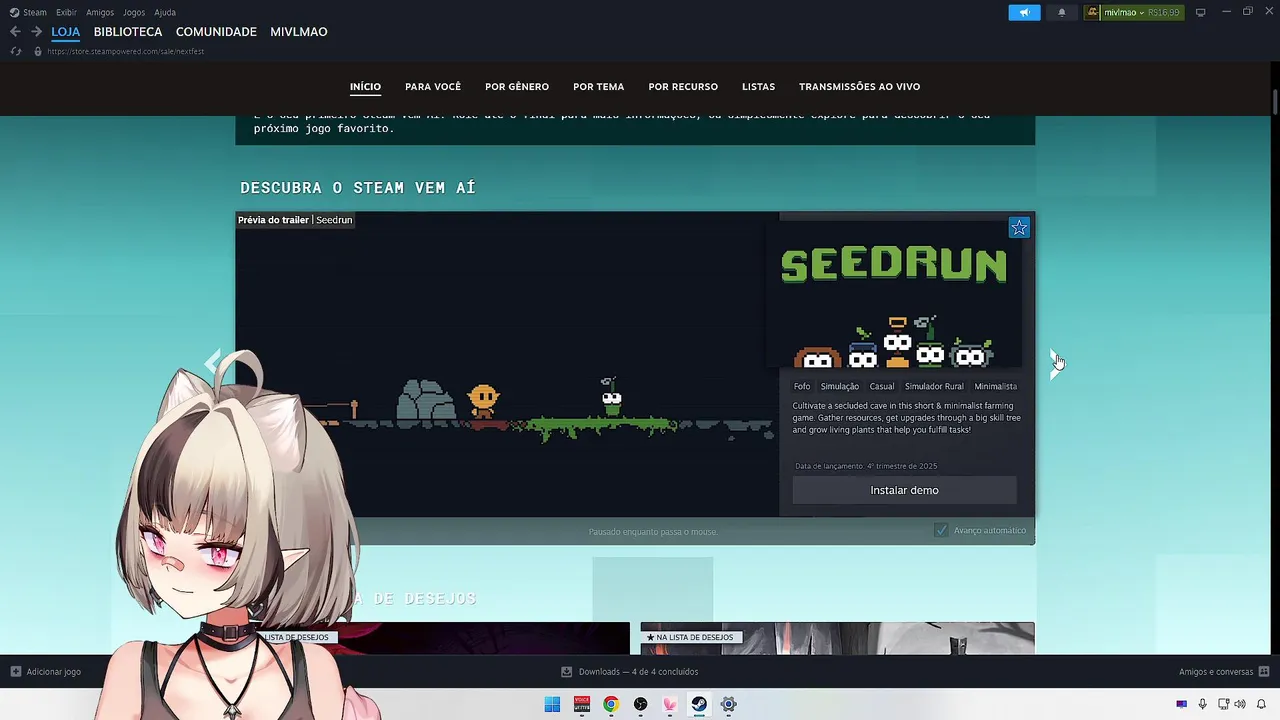Click the Instalar demo button
1280x720 pixels.
(904, 490)
